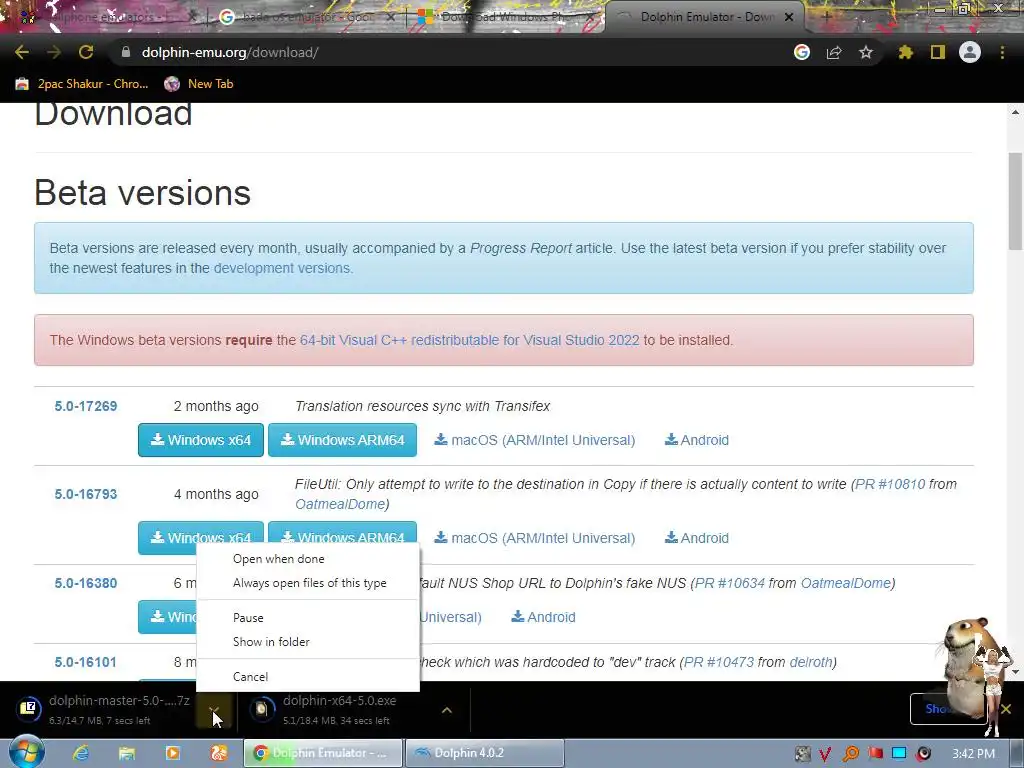This screenshot has height=768, width=1024.
Task: Click the lock icon in address bar
Action: (126, 52)
